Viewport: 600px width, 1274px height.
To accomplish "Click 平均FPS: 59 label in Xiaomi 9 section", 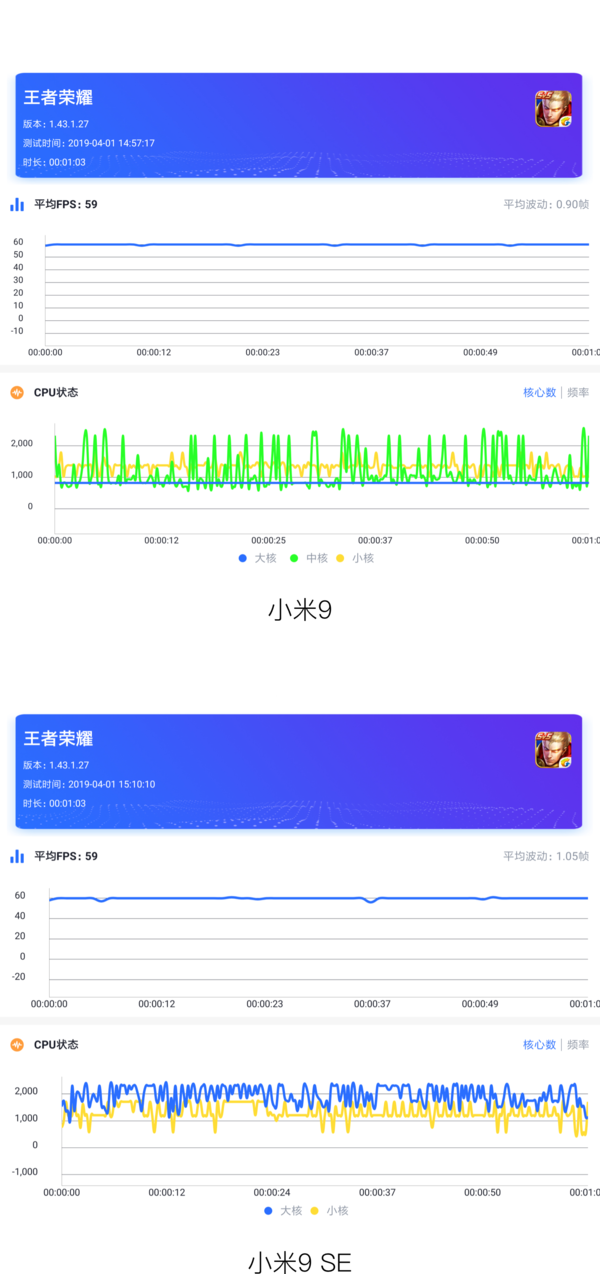I will coord(66,205).
